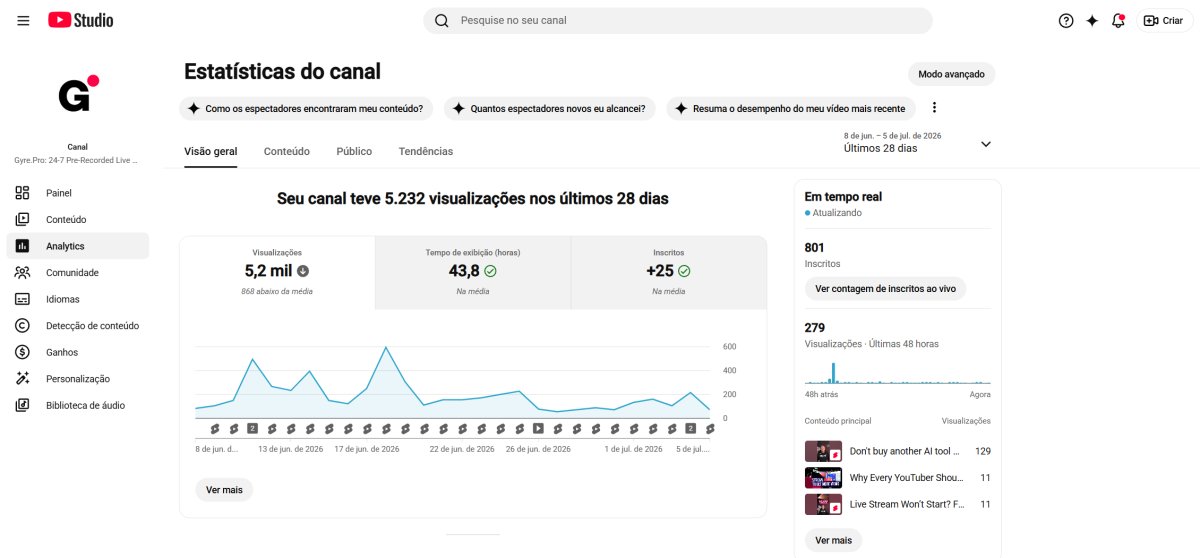Open thumbnail for 'Don't buy another AI tool'
The height and width of the screenshot is (558, 1200).
click(823, 451)
